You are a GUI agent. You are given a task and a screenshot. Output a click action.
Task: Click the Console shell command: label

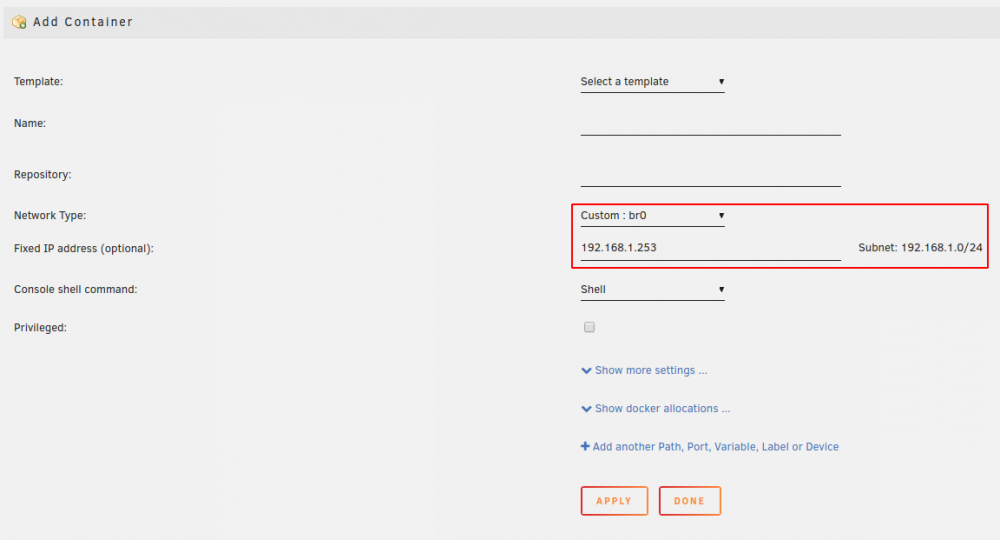[75, 289]
